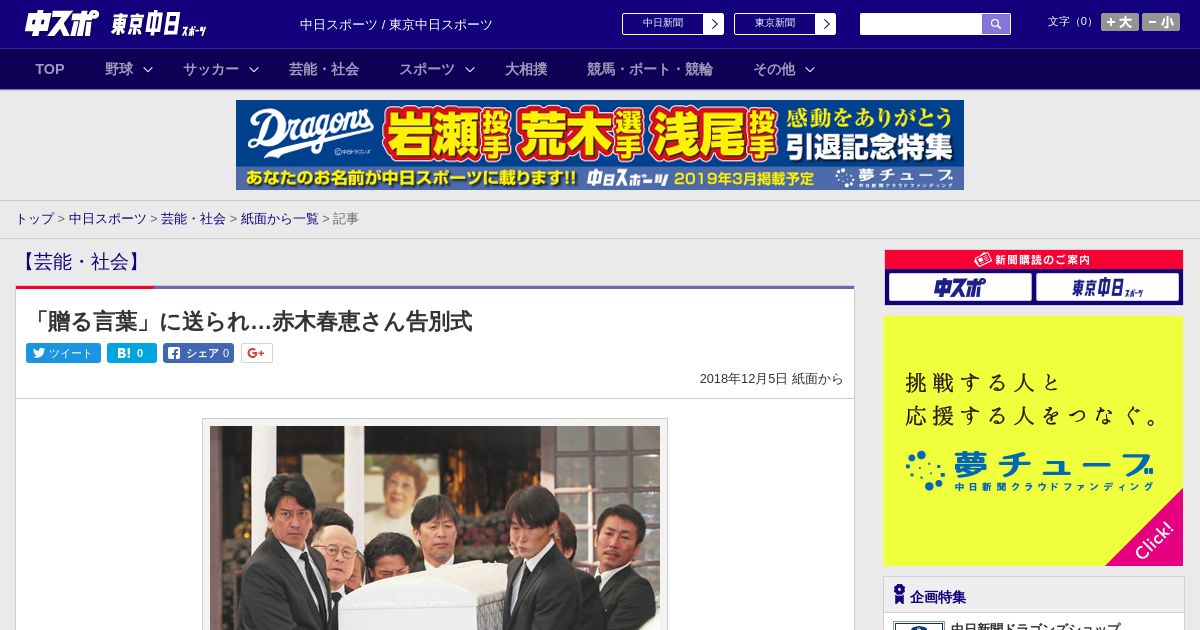Click the 中スポ logo in header

coord(62,23)
